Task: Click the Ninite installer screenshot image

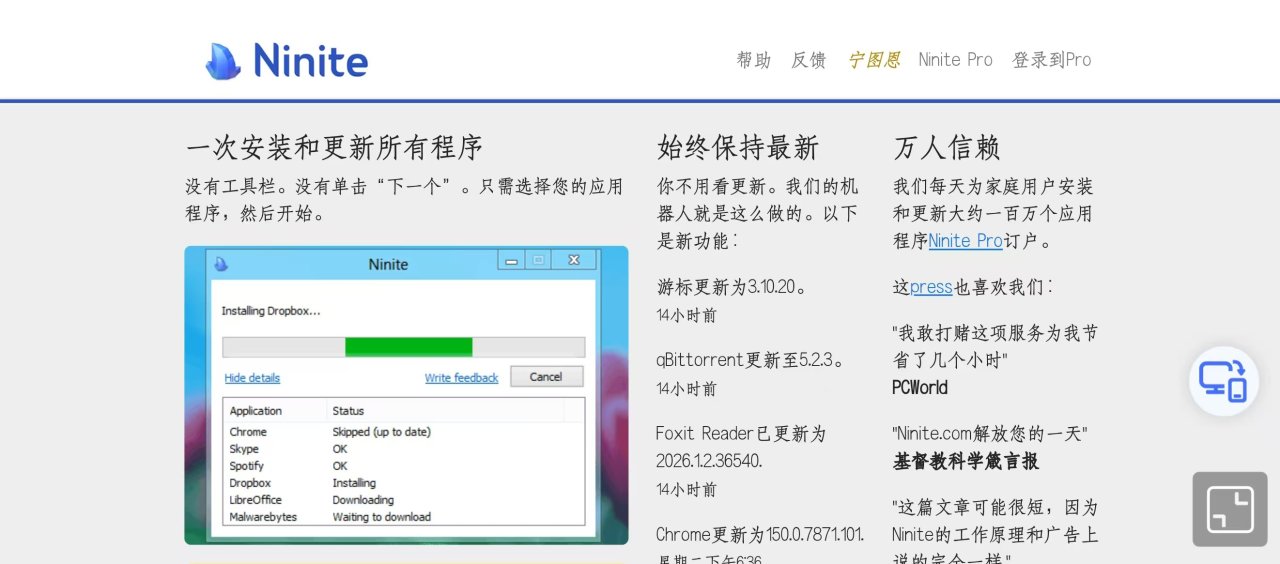Action: click(x=406, y=395)
